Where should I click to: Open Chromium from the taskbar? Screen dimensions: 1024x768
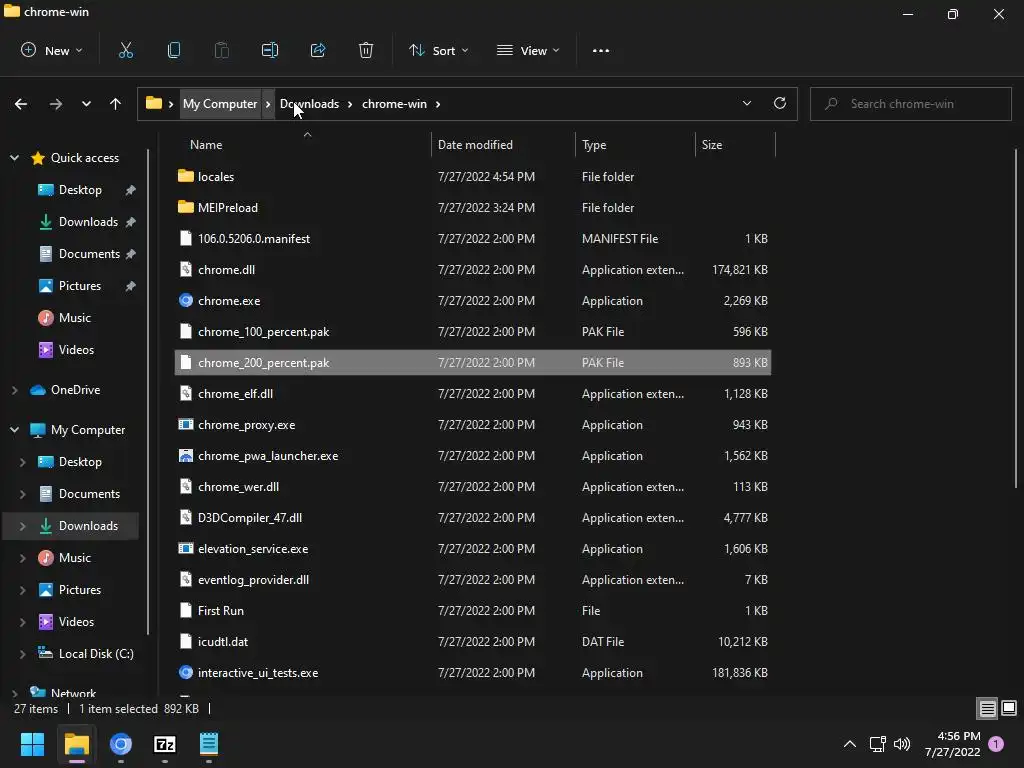[x=121, y=744]
